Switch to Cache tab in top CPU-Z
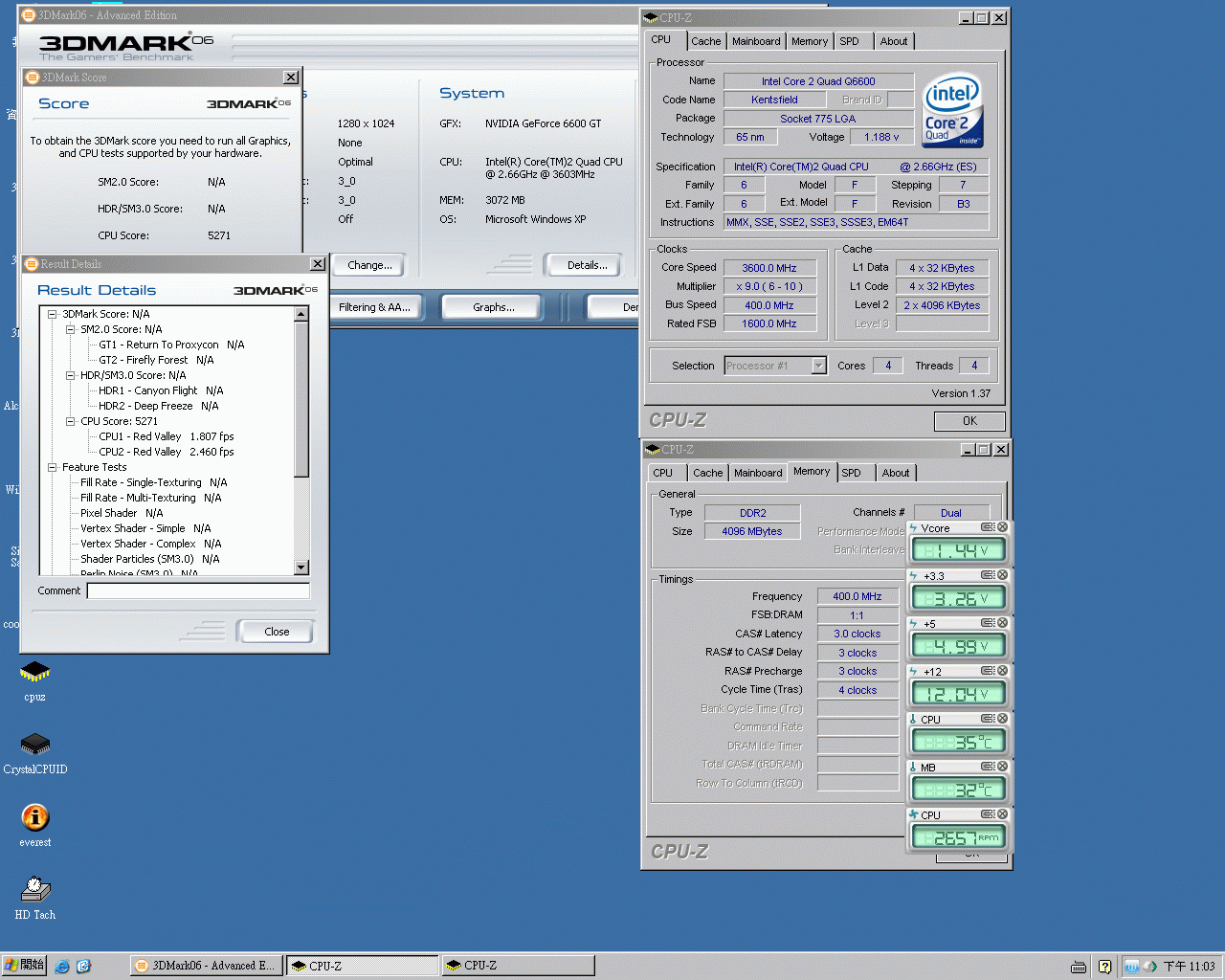Image resolution: width=1225 pixels, height=980 pixels. (706, 41)
